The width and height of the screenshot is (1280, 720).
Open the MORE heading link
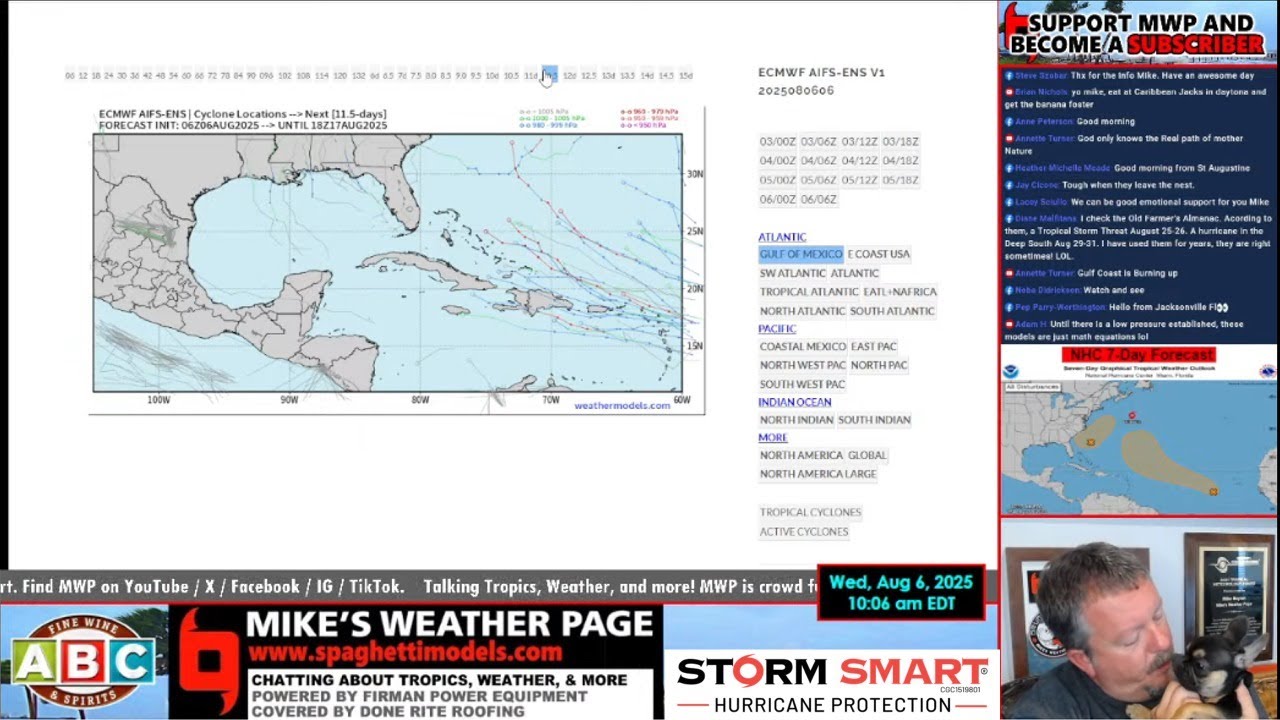coord(773,438)
